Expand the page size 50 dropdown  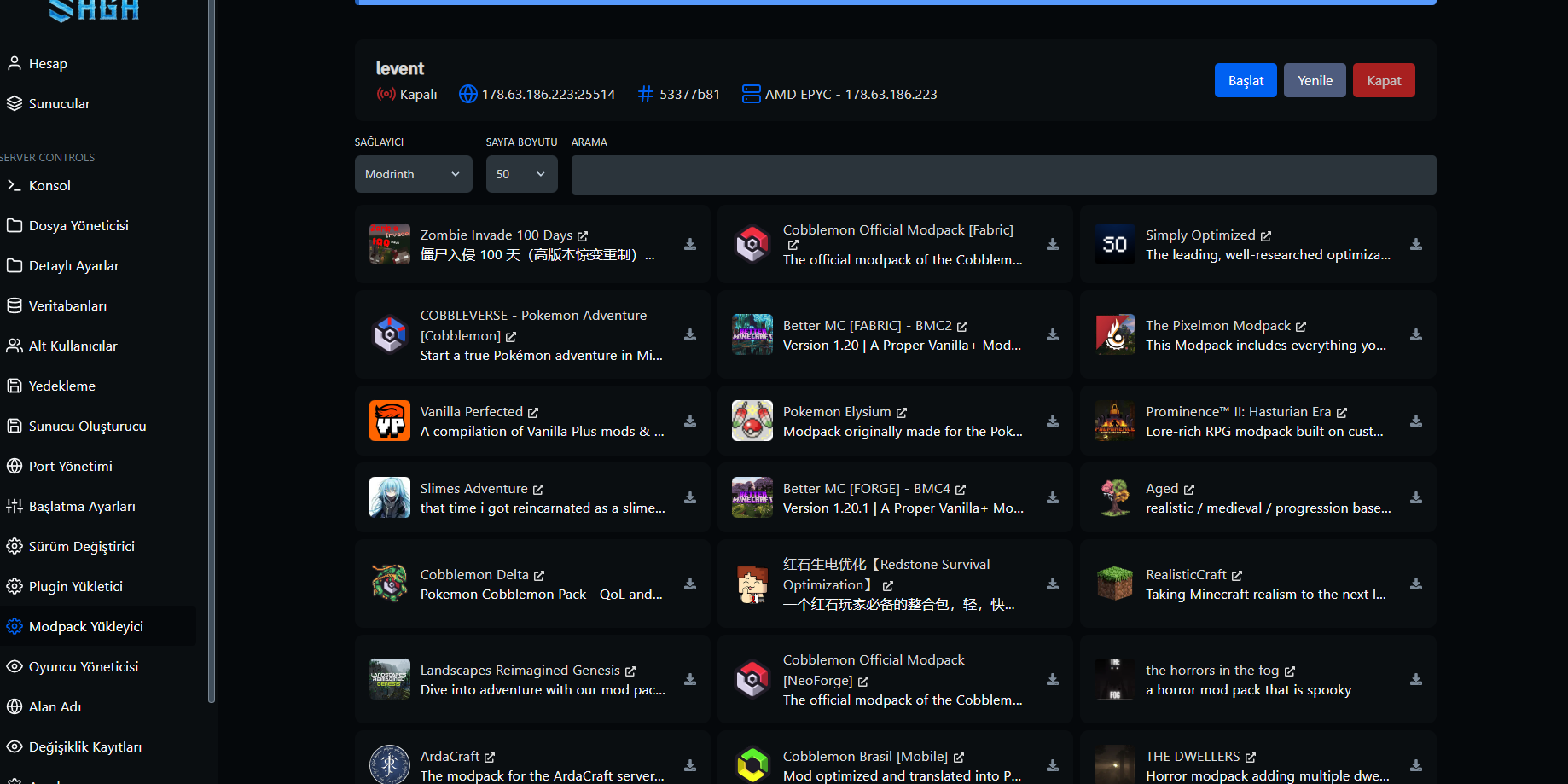pyautogui.click(x=522, y=174)
